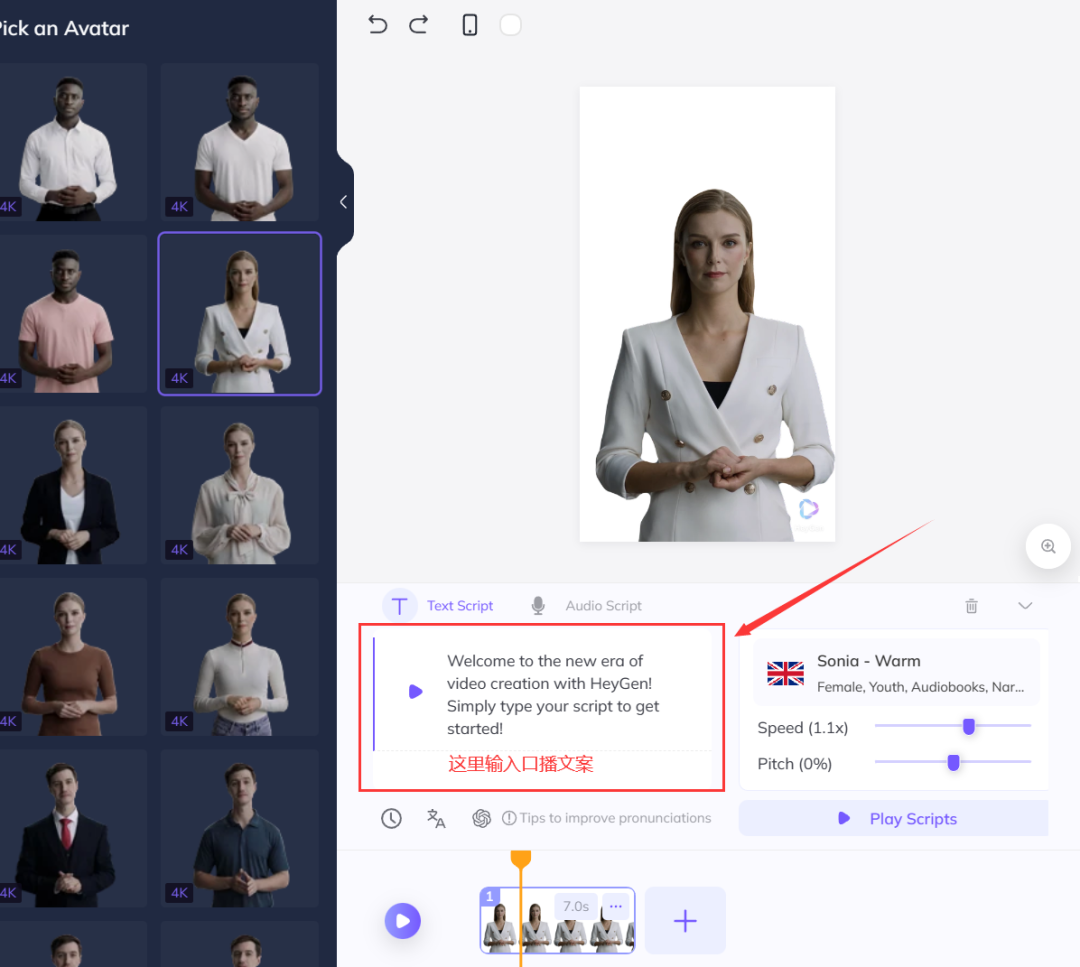The width and height of the screenshot is (1080, 967).
Task: Switch to Text Script tab
Action: pos(460,606)
